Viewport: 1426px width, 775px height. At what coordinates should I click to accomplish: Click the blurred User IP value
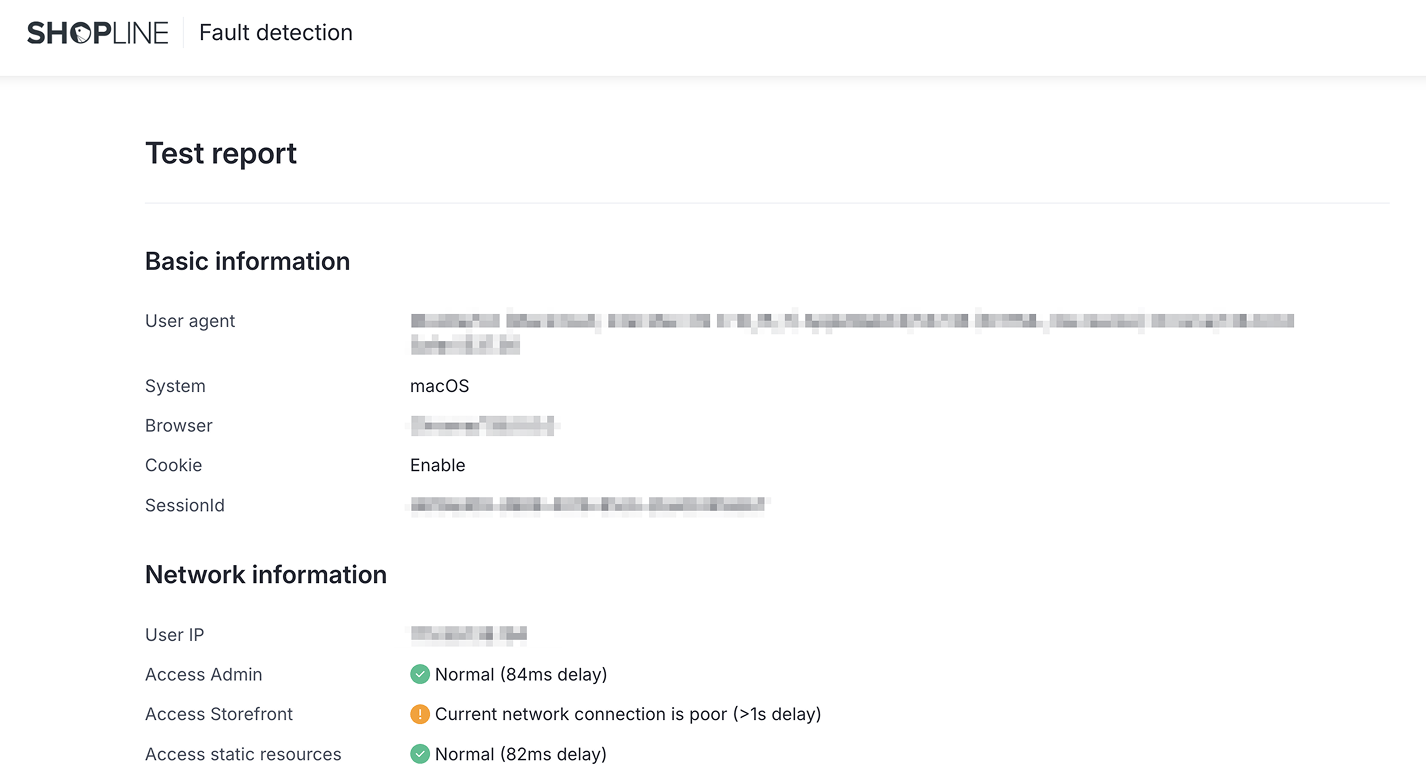[468, 634]
